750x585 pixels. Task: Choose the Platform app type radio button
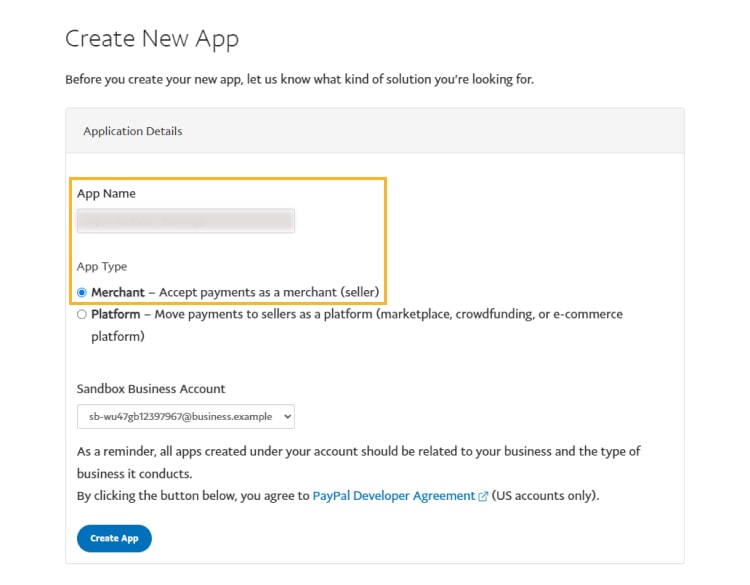(82, 314)
